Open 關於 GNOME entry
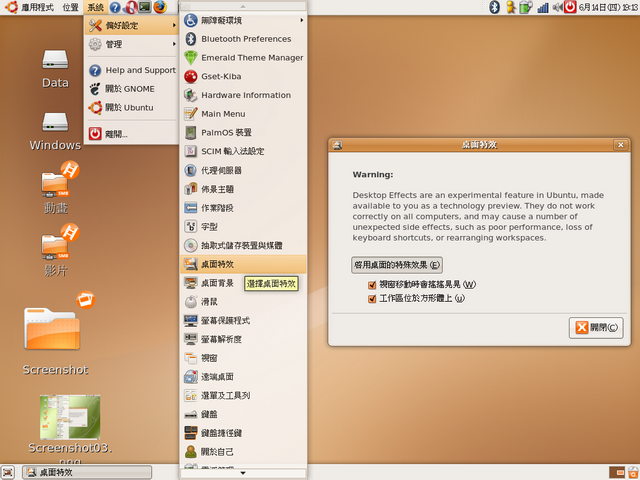 [x=132, y=89]
